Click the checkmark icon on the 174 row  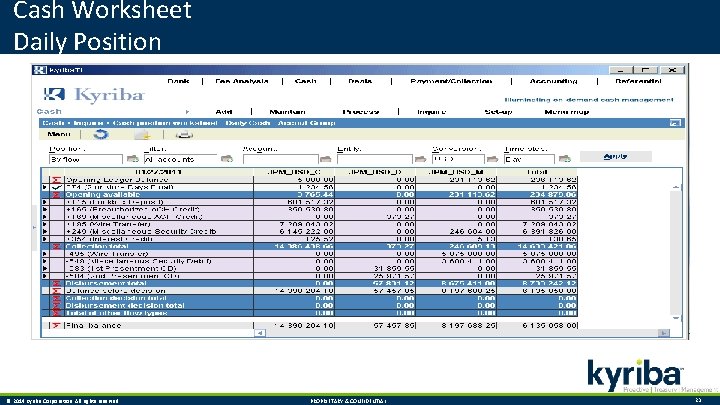tap(56, 187)
